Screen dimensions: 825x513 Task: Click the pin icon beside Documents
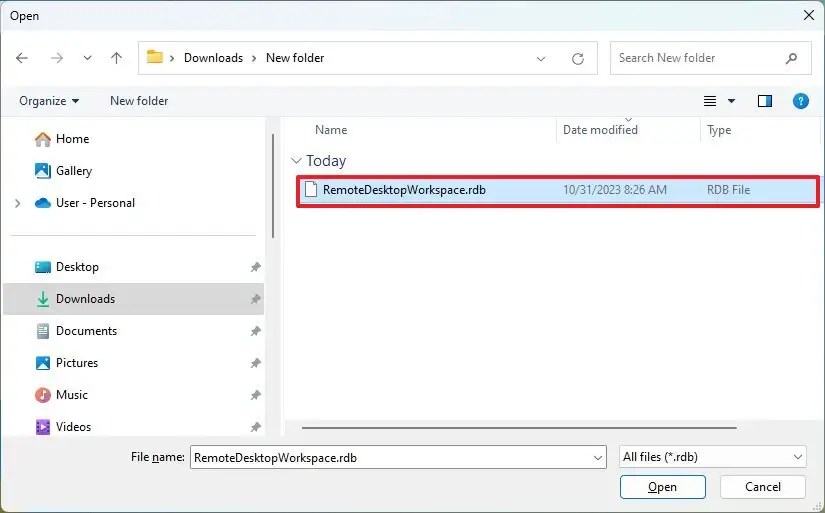click(x=255, y=331)
